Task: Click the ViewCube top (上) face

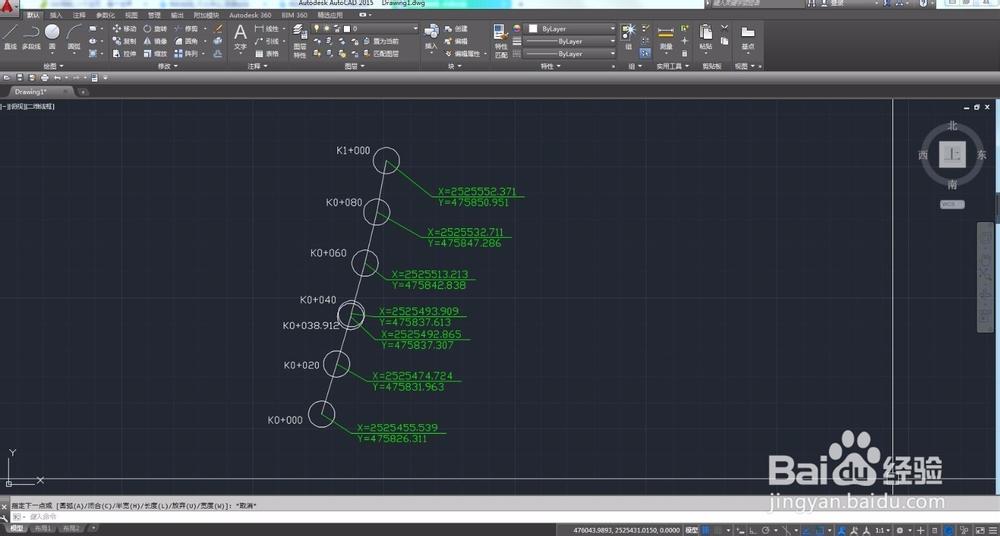Action: [x=952, y=154]
